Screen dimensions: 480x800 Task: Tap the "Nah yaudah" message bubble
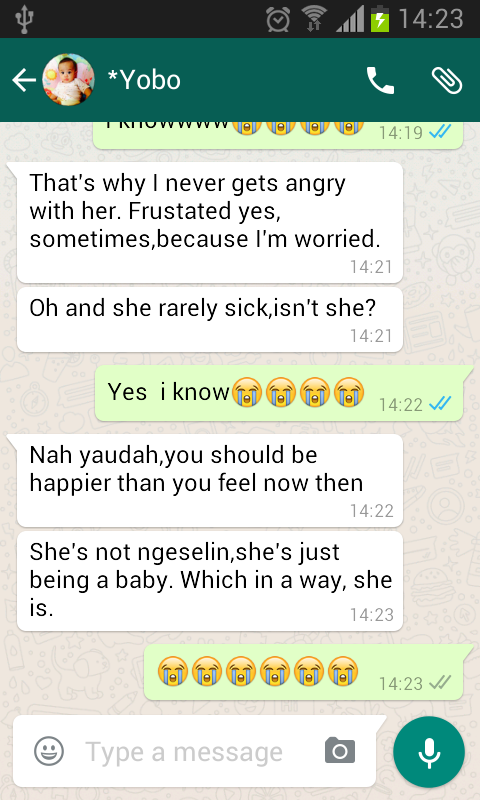click(x=210, y=481)
